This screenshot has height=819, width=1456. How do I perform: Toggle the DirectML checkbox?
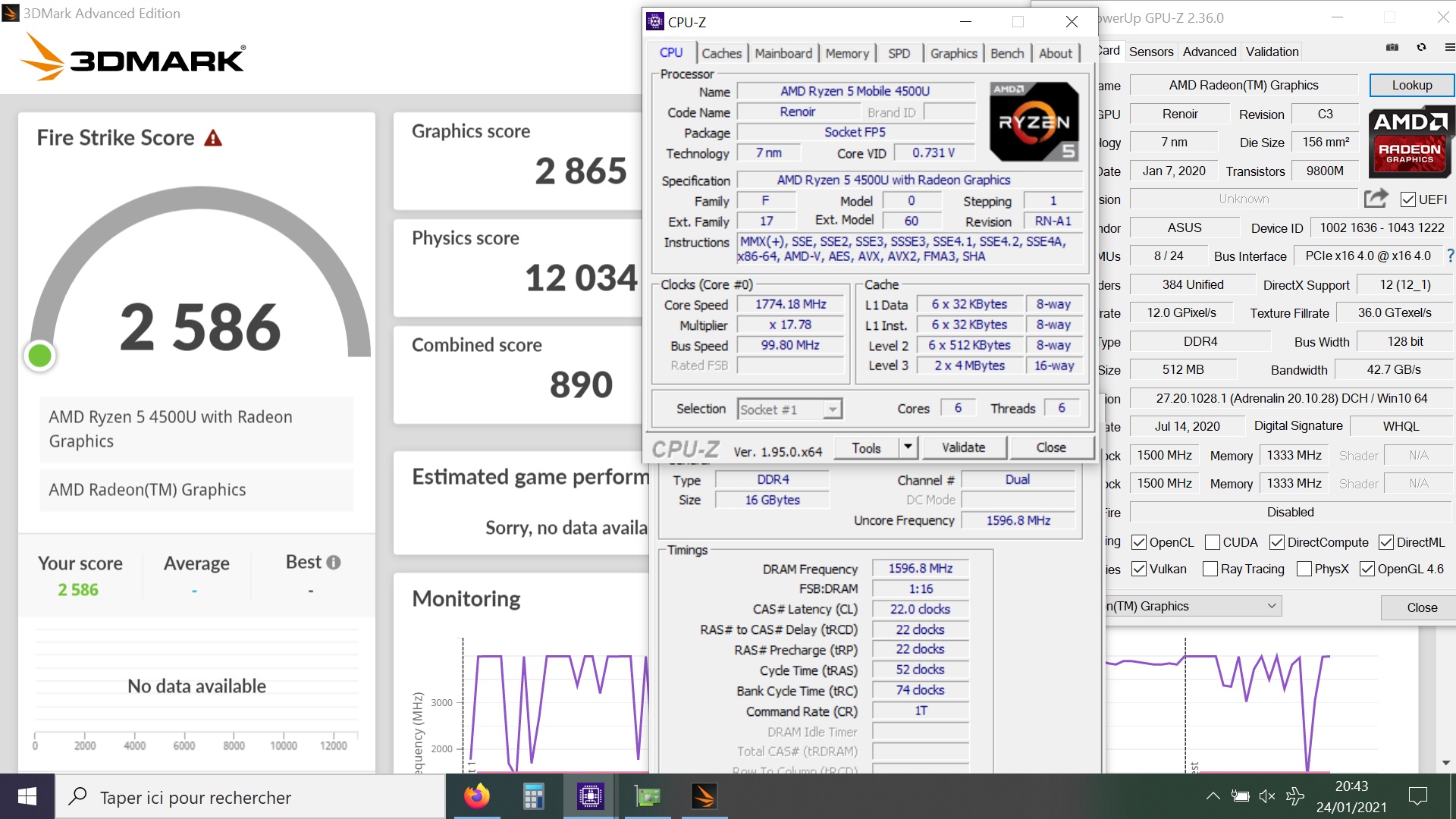[x=1385, y=542]
